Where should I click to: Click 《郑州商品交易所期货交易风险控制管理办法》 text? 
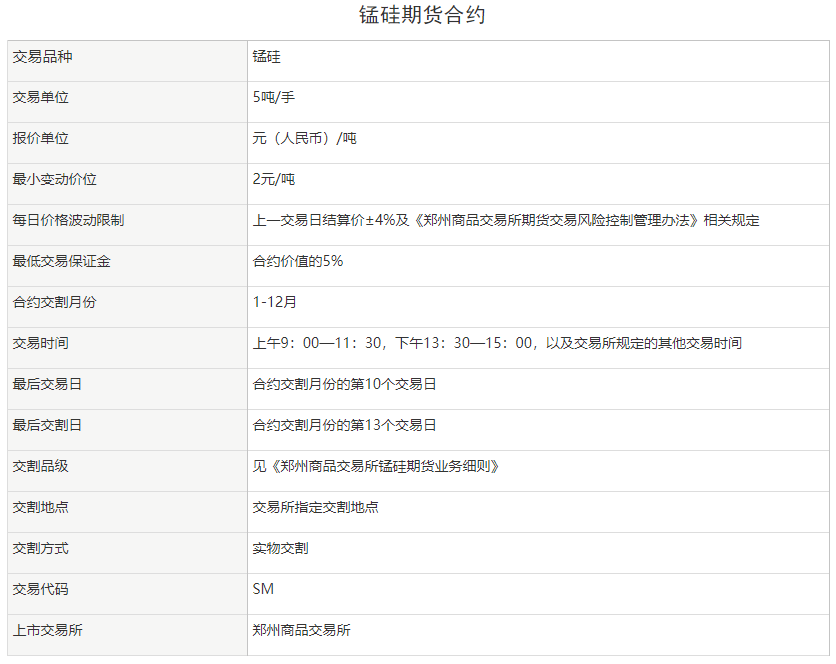[555, 221]
